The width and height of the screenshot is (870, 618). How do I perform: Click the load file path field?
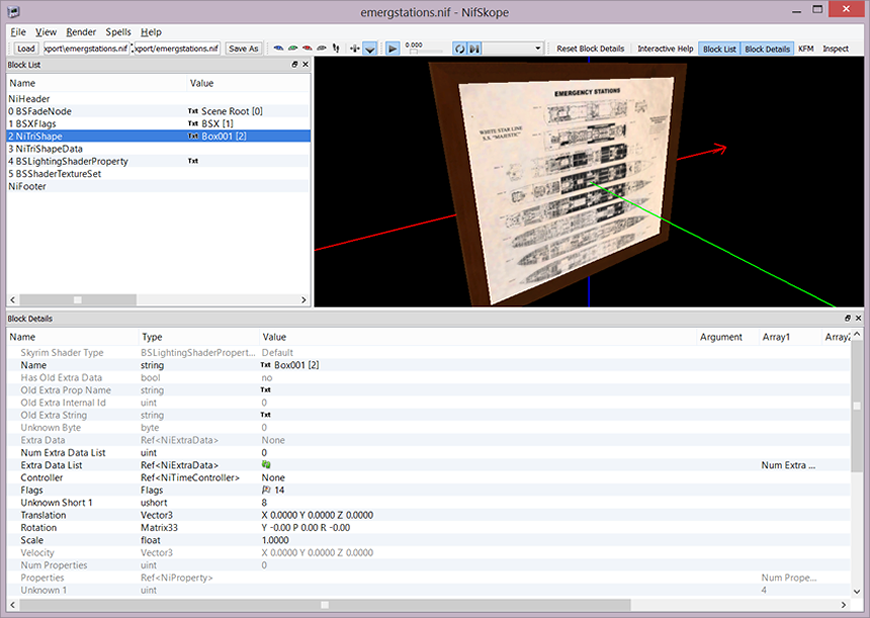[87, 49]
